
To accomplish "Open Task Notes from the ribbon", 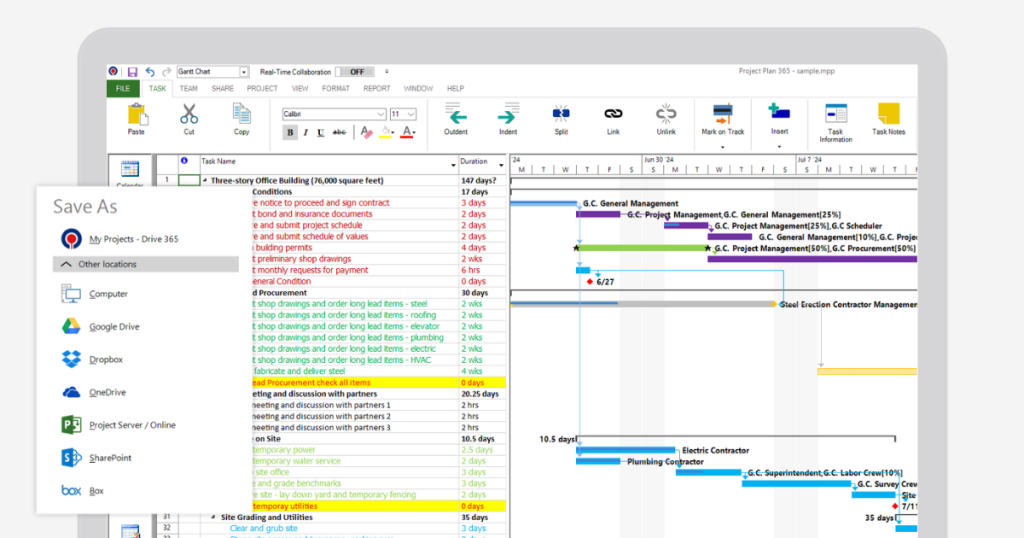I will [x=888, y=114].
